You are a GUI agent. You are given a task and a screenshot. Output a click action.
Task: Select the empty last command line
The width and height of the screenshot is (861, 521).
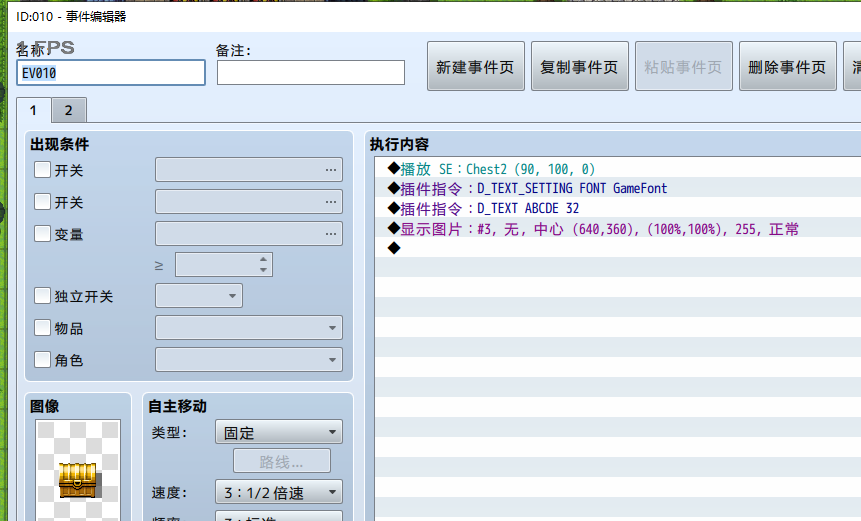pyautogui.click(x=618, y=248)
